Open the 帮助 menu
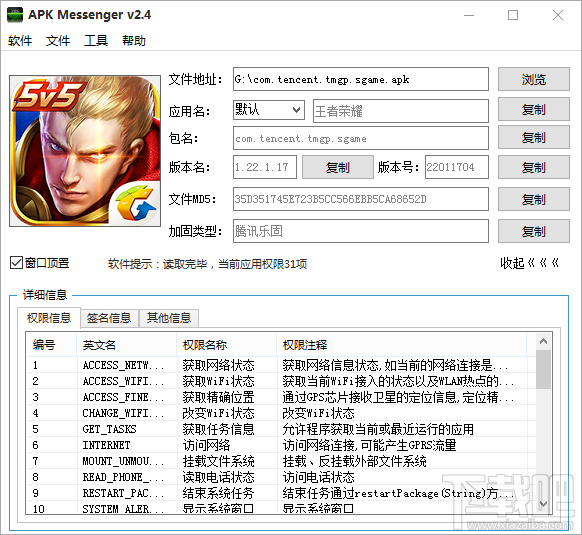 (x=134, y=40)
